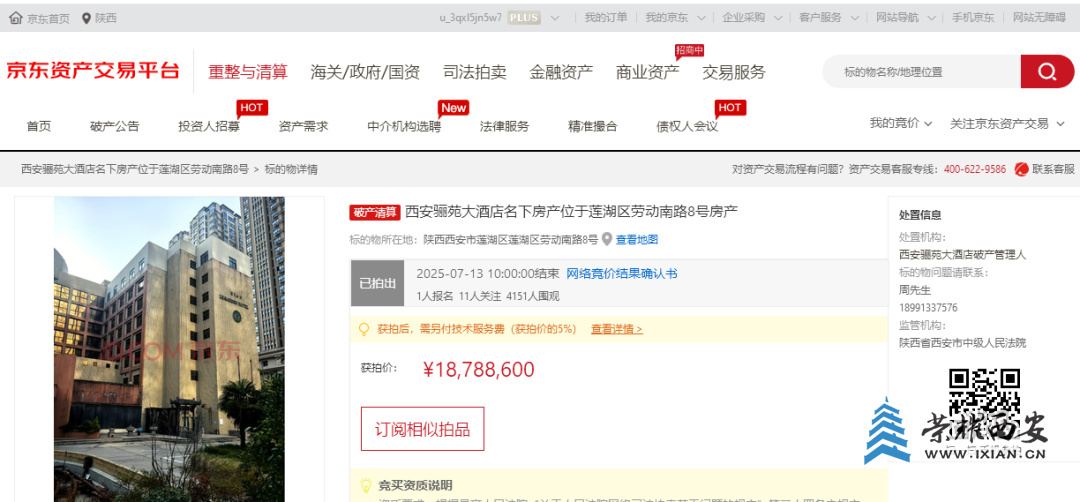Click the hotline number 400-622-9586
The width and height of the screenshot is (1080, 502).
[975, 169]
